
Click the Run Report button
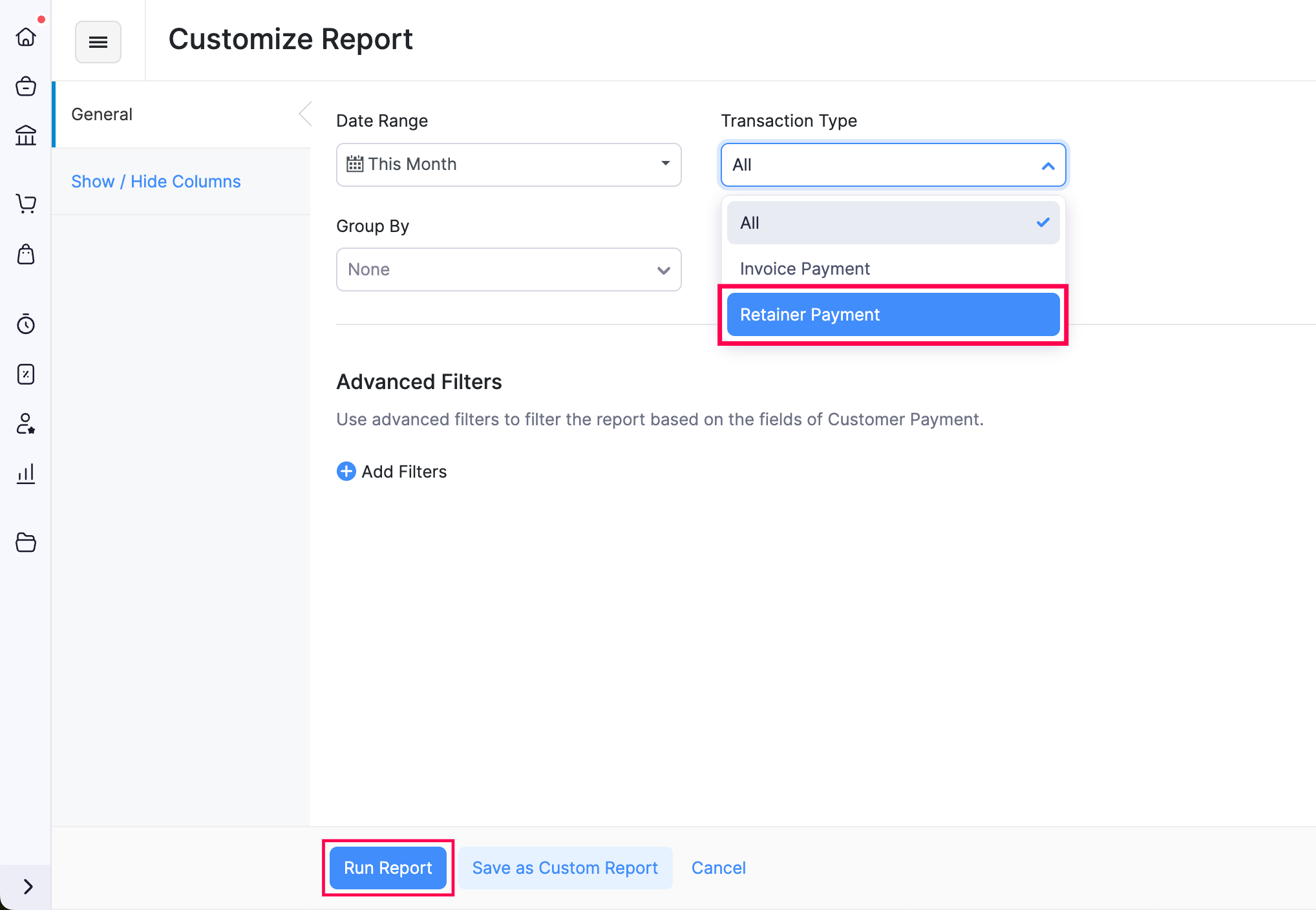(387, 867)
